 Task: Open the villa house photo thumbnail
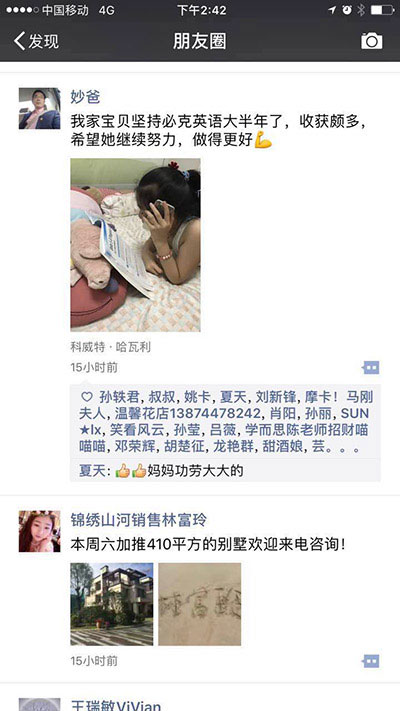click(x=112, y=604)
